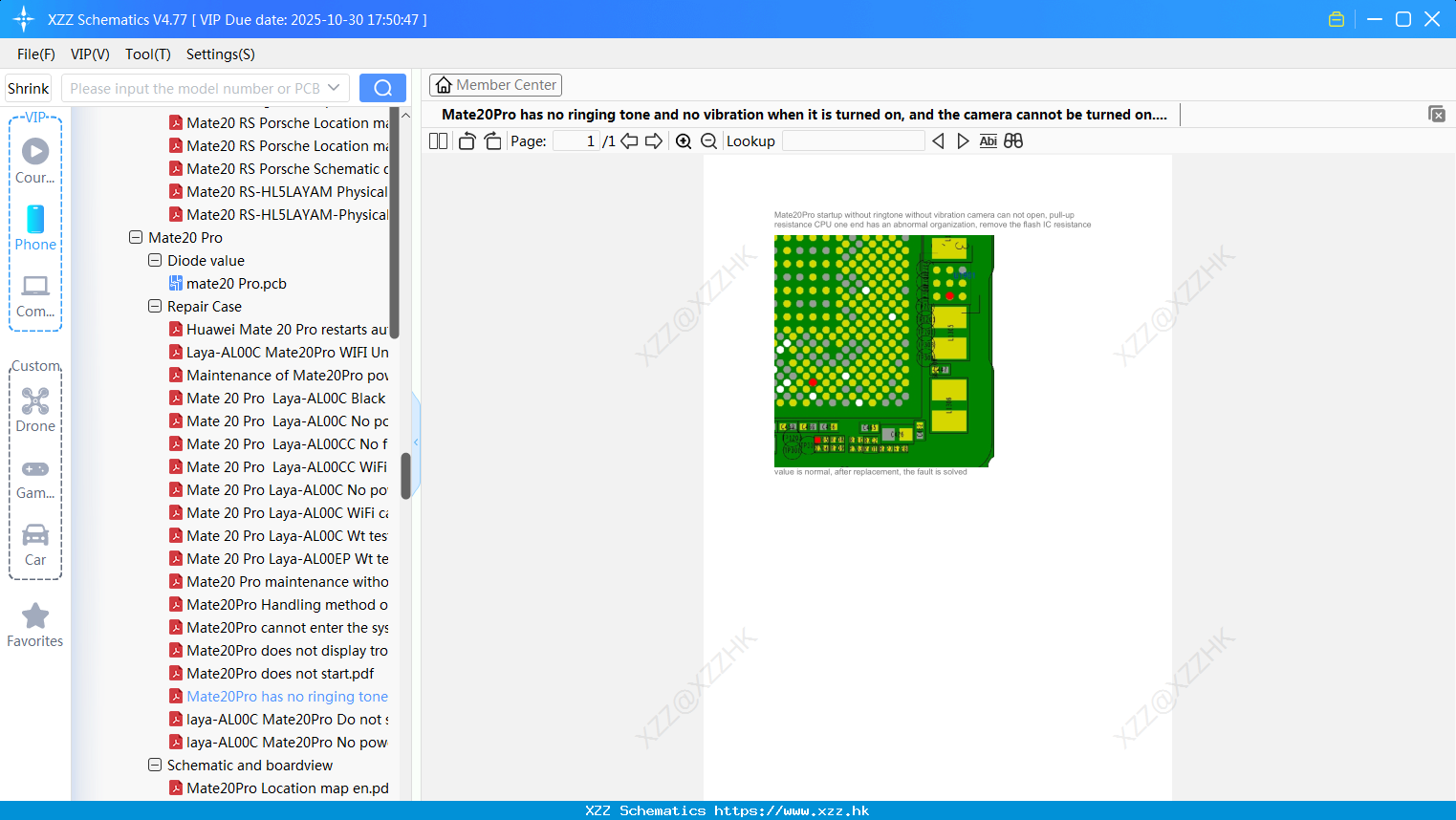The image size is (1456, 820).
Task: Click the page number field
Action: pyautogui.click(x=576, y=141)
